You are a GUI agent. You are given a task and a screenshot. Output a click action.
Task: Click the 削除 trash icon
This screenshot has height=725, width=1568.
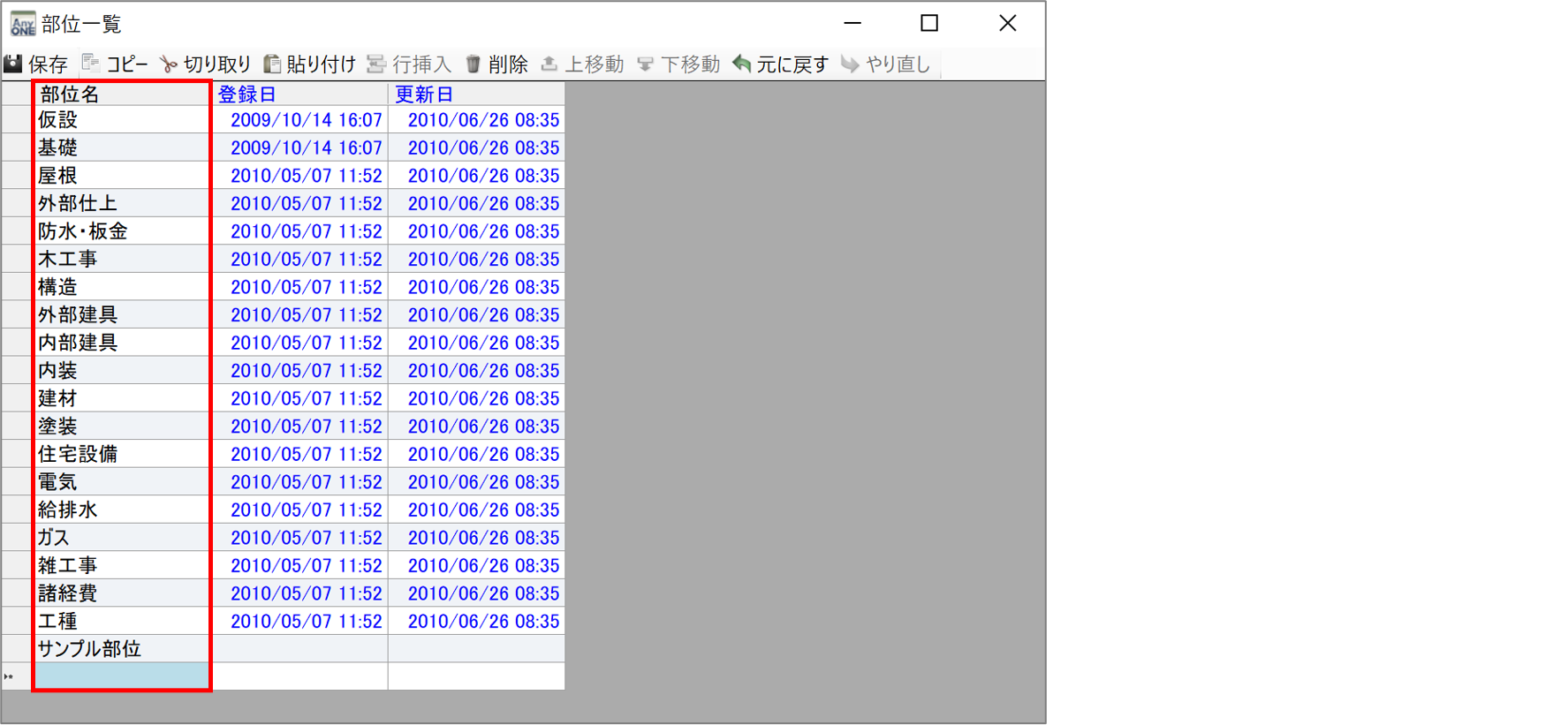click(x=473, y=64)
